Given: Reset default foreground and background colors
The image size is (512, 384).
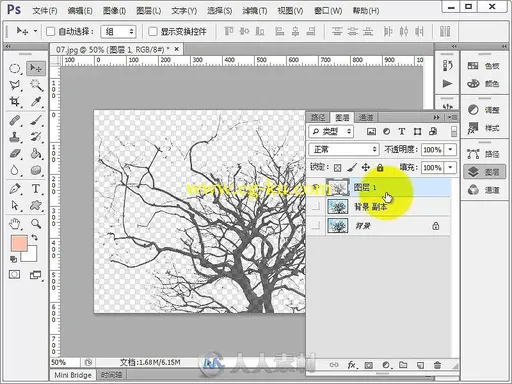Looking at the screenshot, I should (x=13, y=259).
